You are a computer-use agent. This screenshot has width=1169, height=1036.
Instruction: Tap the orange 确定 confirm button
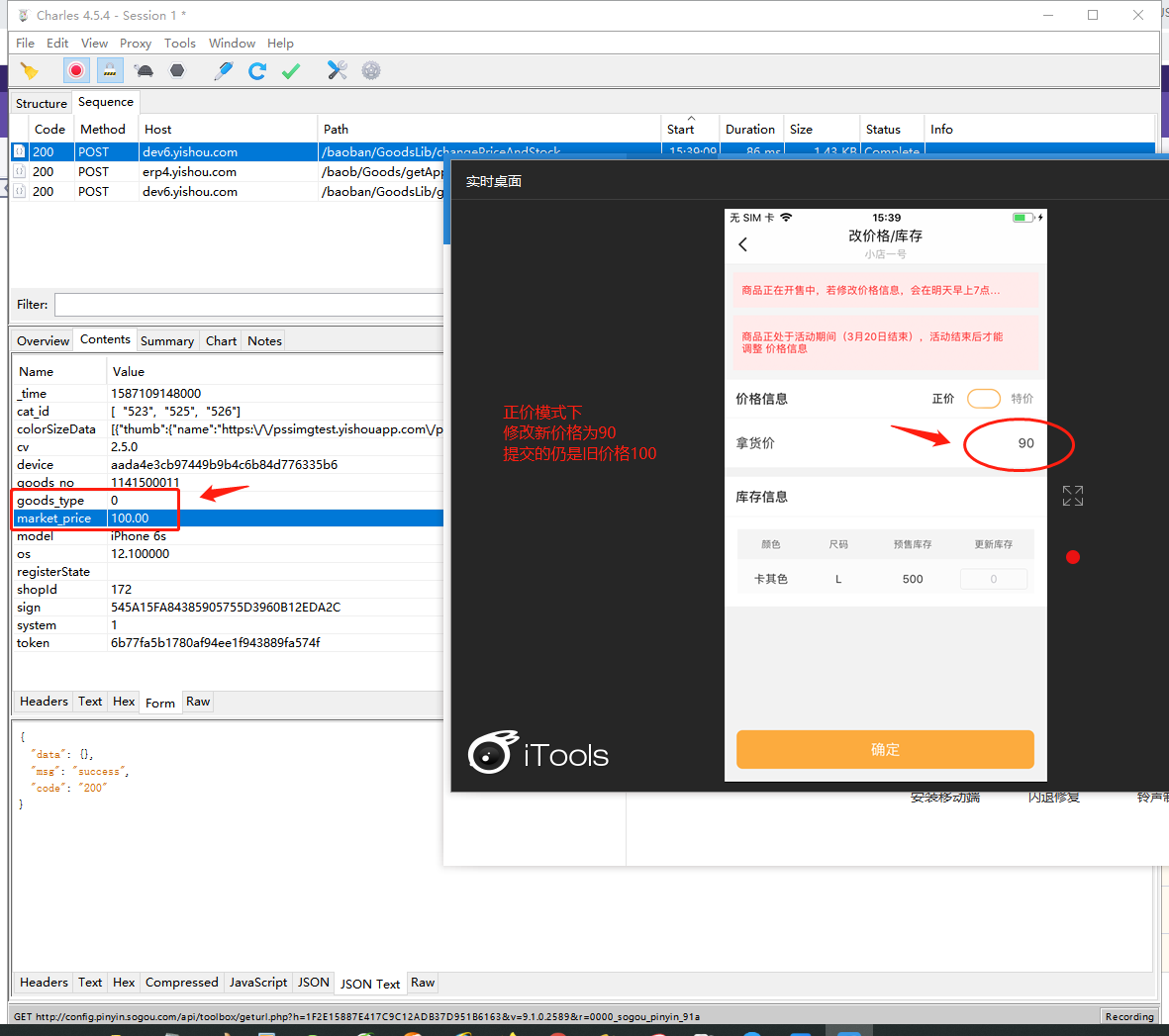click(885, 749)
